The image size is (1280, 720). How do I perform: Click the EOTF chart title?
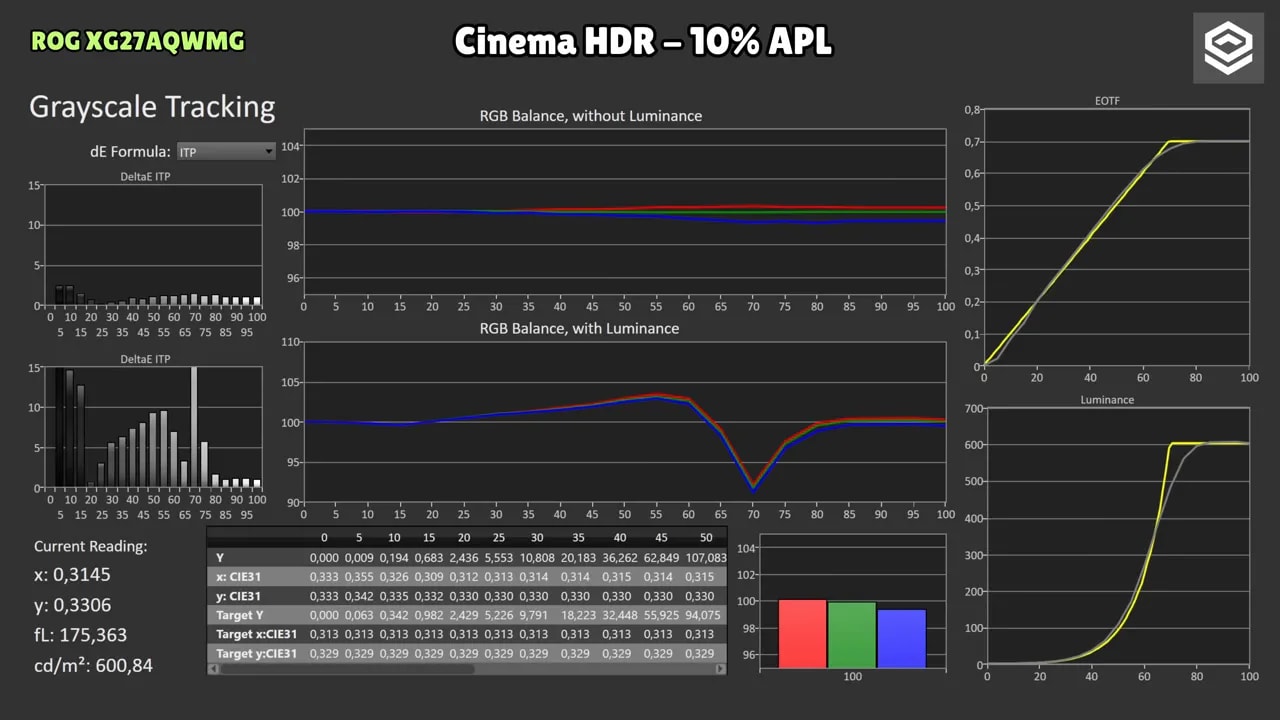(x=1107, y=101)
